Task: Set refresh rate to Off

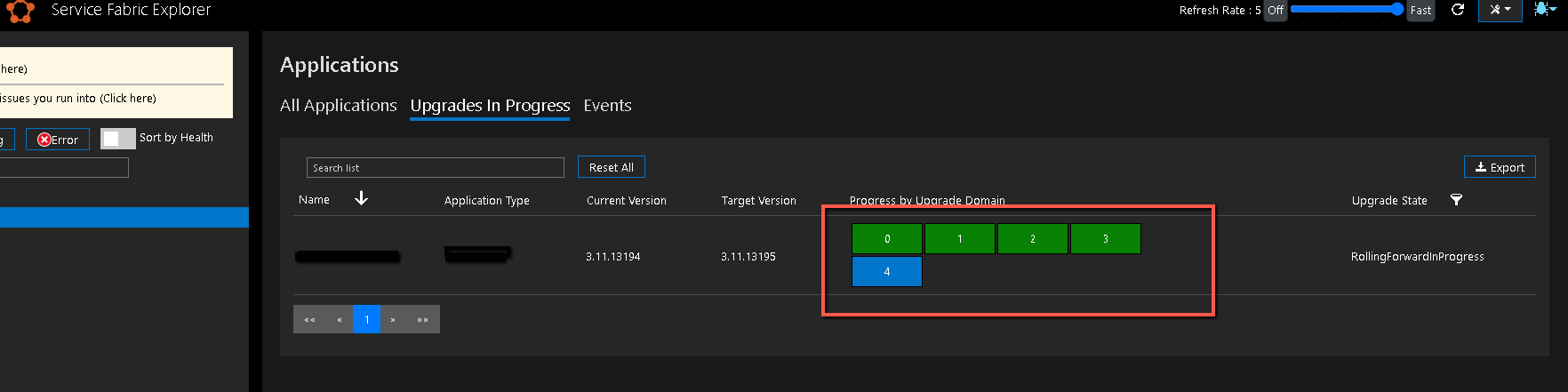Action: [1276, 11]
